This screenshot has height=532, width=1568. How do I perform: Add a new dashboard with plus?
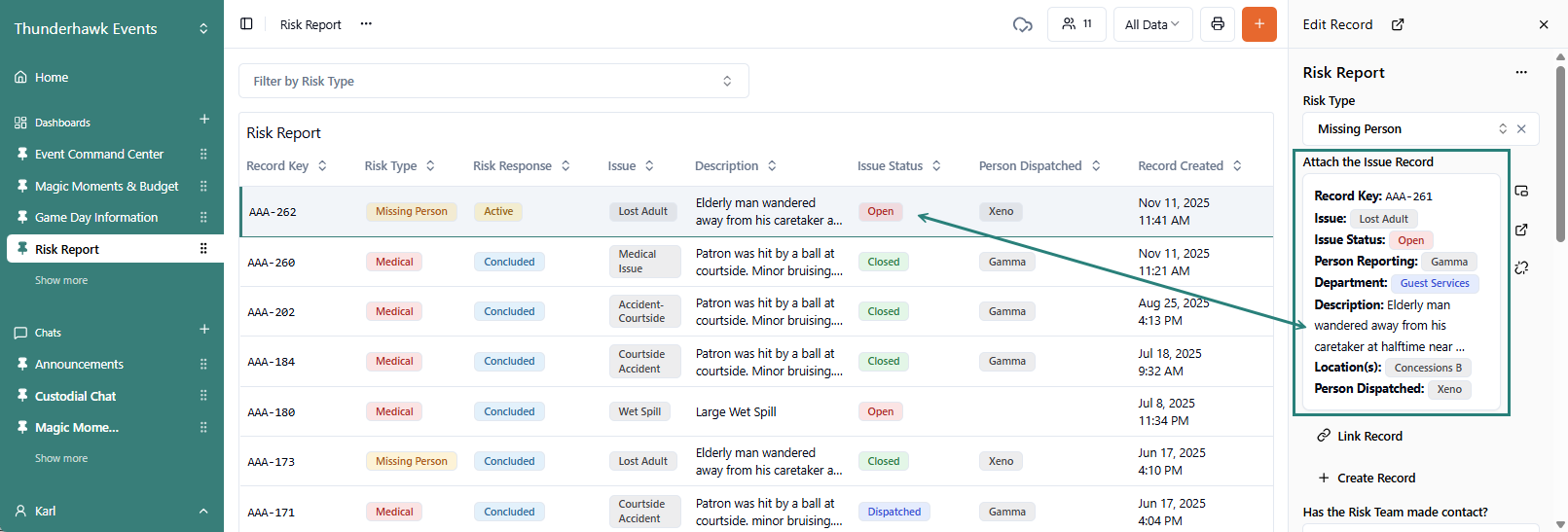(x=204, y=120)
